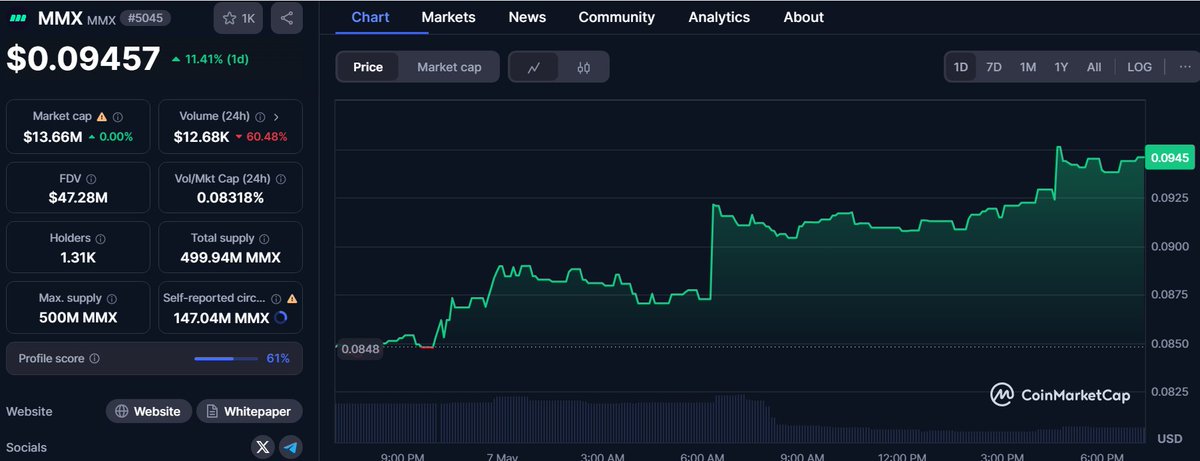1200x461 pixels.
Task: Click the Website button
Action: [148, 411]
